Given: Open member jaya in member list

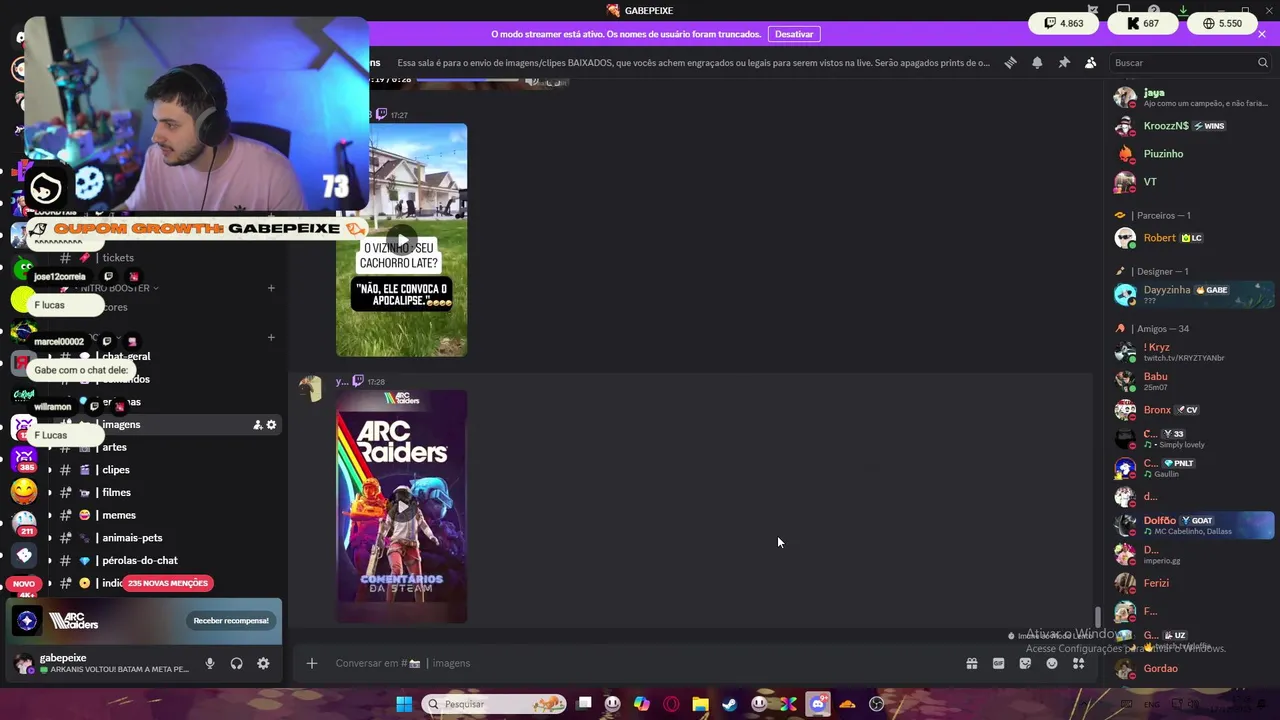Looking at the screenshot, I should [1193, 97].
